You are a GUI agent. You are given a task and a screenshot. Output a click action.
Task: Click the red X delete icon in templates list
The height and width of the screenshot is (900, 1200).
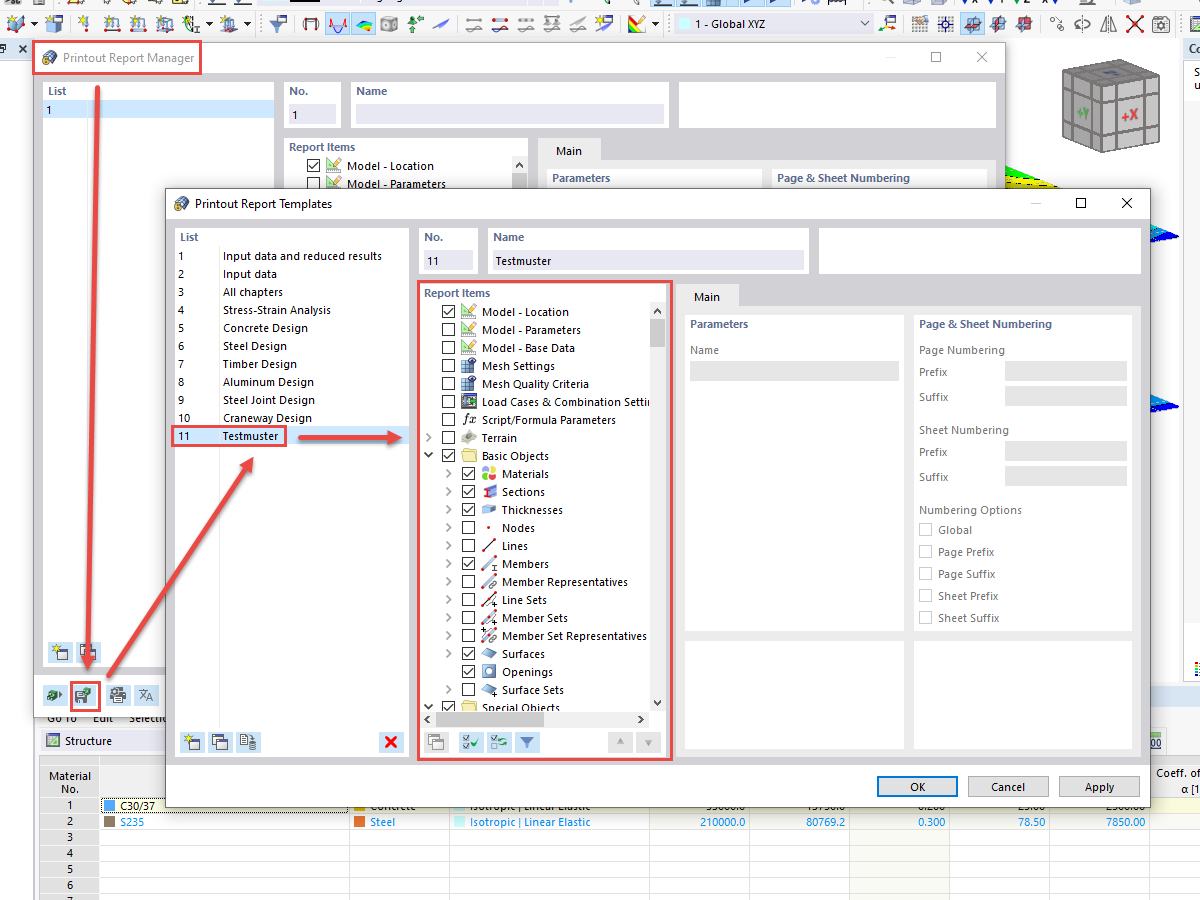pos(391,742)
